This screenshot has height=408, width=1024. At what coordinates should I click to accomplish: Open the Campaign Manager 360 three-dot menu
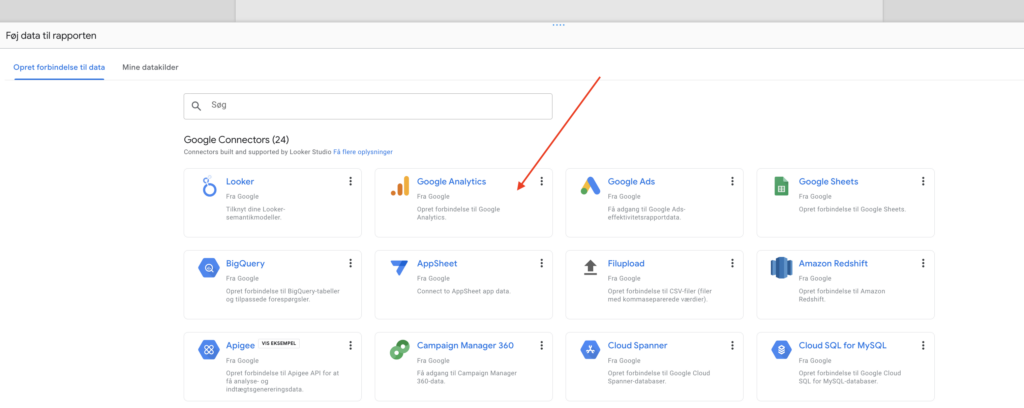tap(541, 345)
